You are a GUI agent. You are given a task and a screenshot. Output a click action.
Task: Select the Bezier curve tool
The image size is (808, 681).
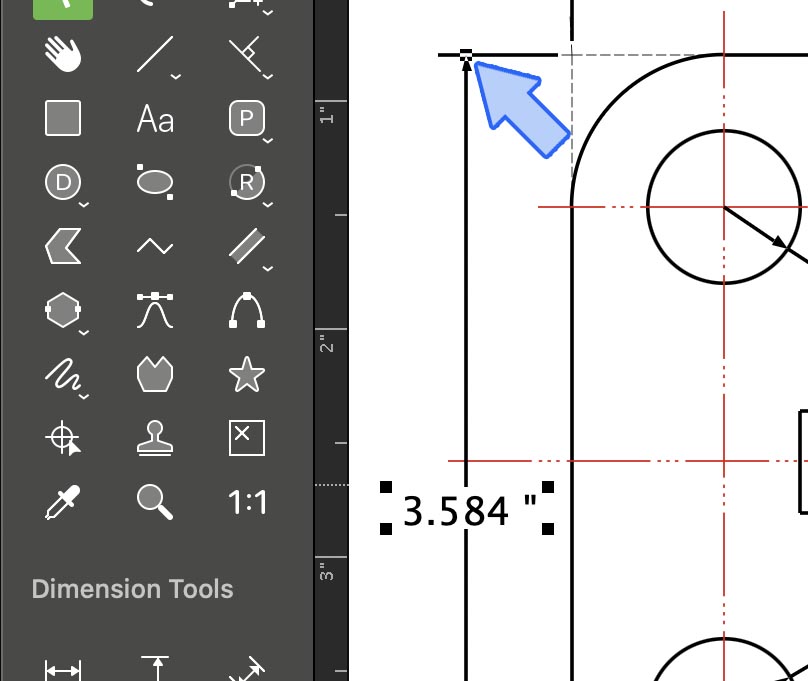tap(154, 311)
